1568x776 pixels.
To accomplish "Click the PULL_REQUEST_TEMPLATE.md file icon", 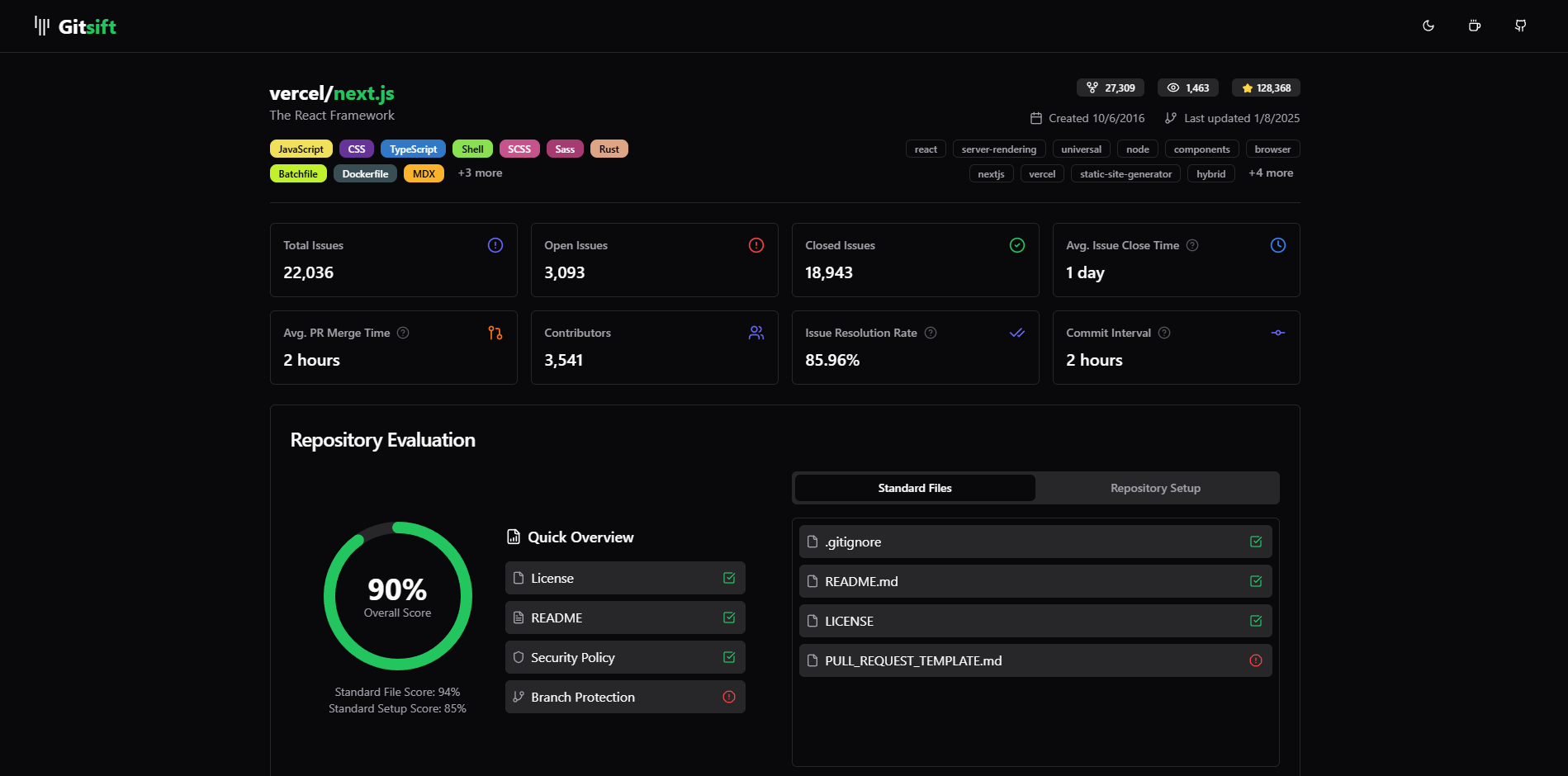I will pyautogui.click(x=812, y=660).
